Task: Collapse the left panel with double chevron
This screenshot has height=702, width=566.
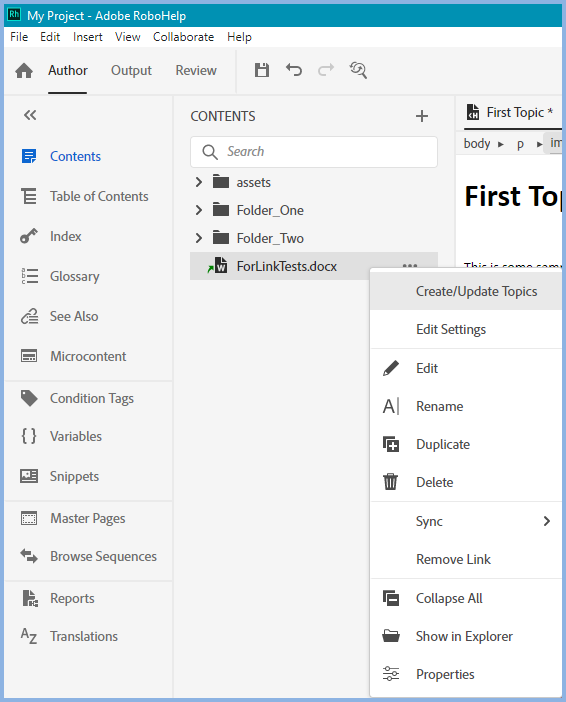Action: coord(30,116)
